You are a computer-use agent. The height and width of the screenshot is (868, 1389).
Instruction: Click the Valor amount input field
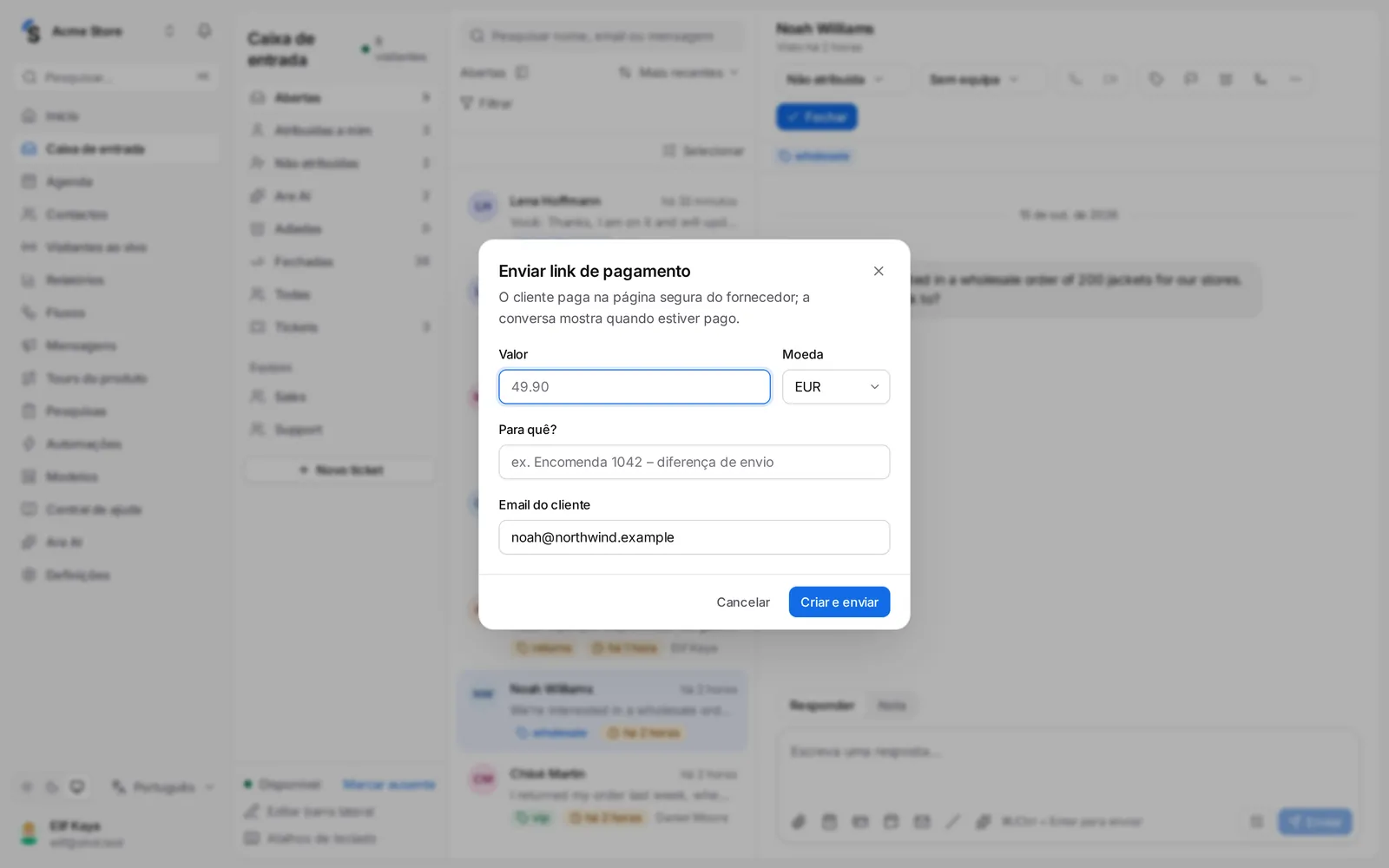click(634, 387)
